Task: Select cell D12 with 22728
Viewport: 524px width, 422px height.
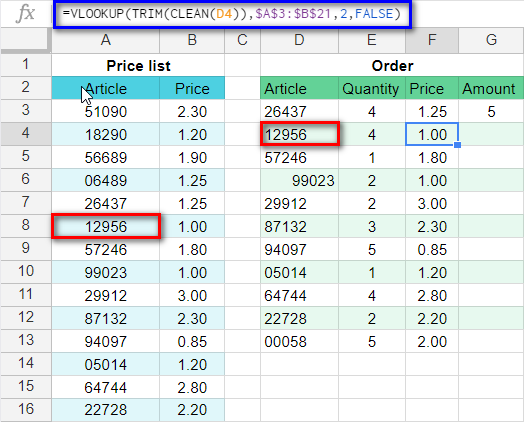Action: 299,318
